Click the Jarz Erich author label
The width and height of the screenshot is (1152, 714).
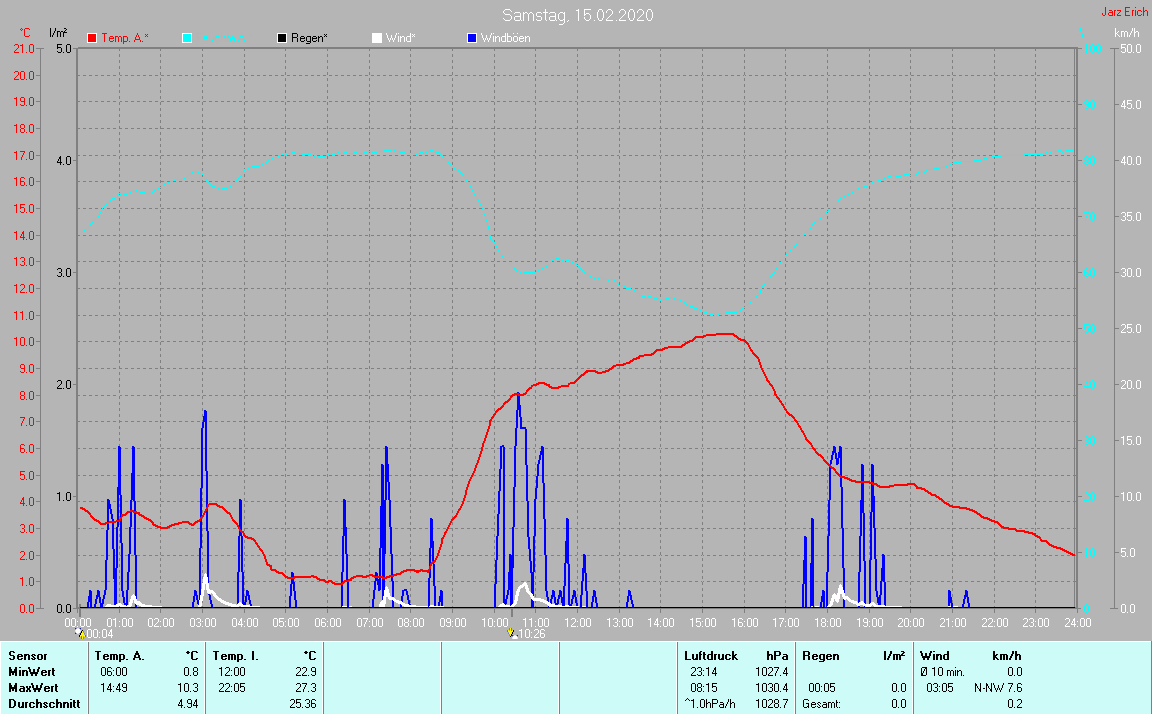tap(1124, 12)
